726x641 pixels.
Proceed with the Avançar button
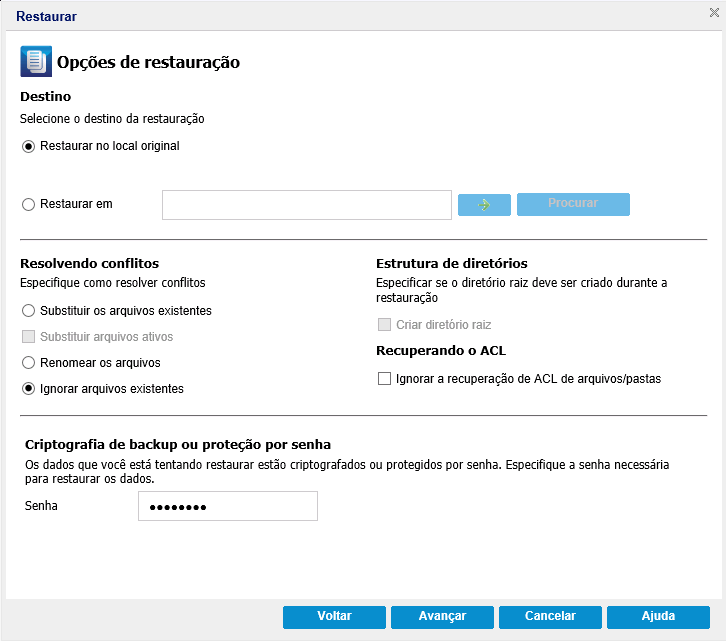[x=442, y=617]
